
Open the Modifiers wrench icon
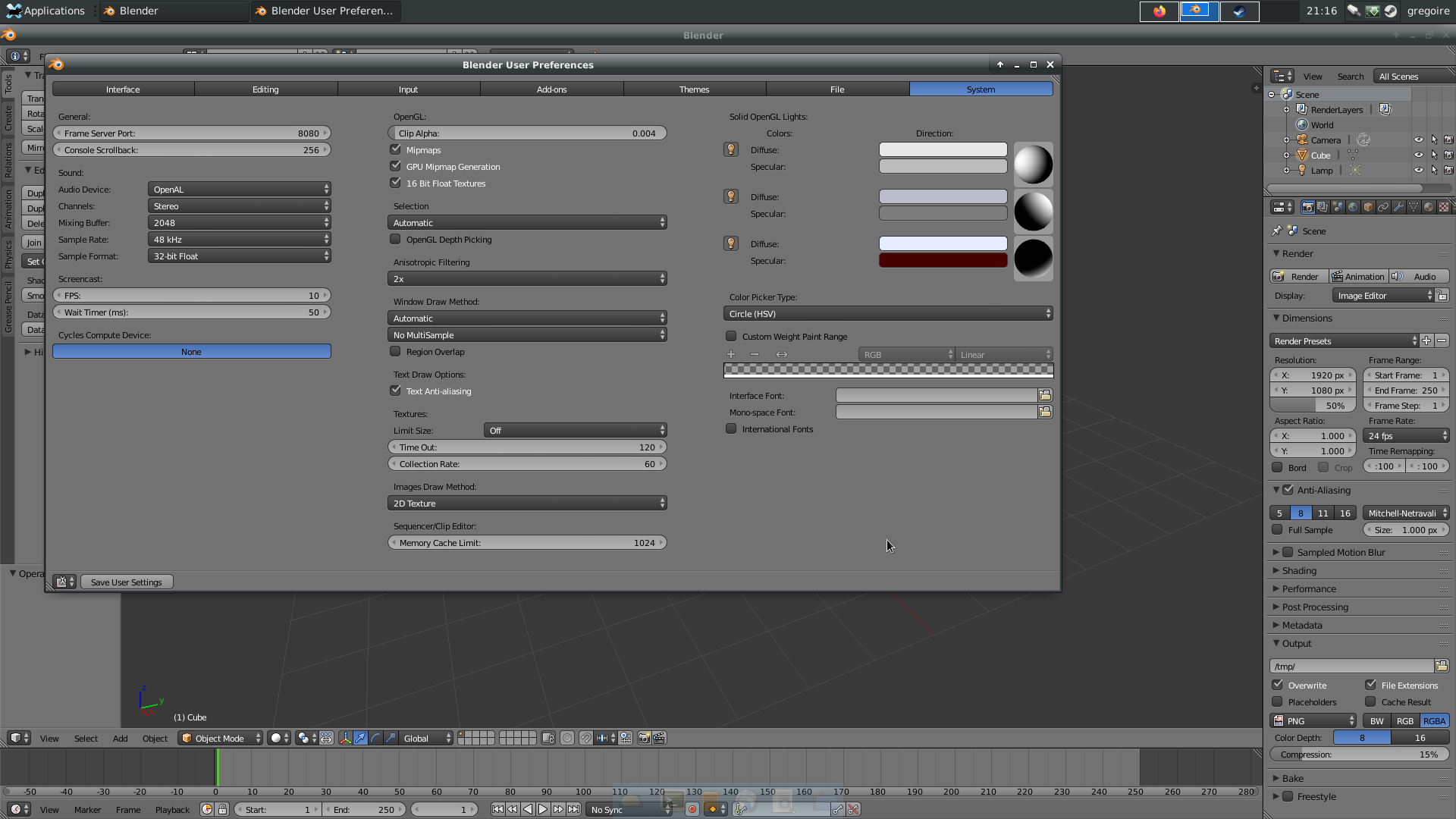pos(1398,207)
